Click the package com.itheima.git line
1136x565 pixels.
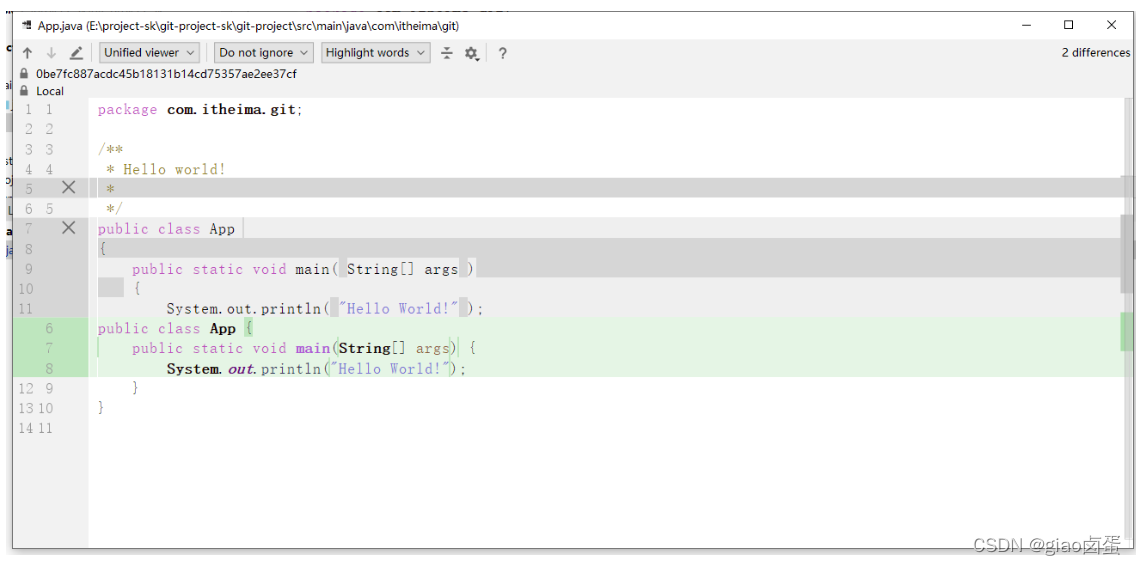[200, 109]
